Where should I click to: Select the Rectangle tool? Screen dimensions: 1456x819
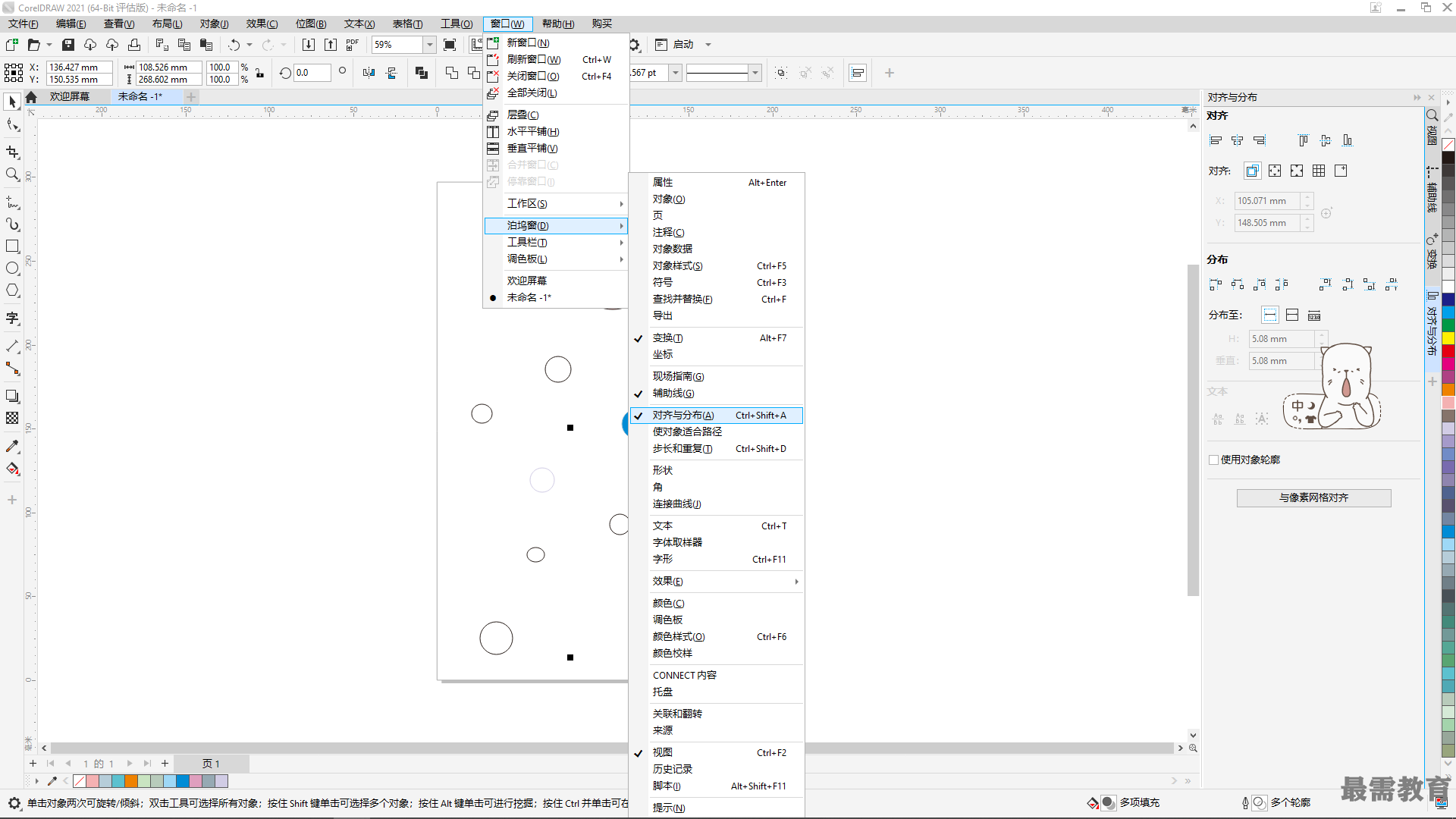tap(12, 246)
